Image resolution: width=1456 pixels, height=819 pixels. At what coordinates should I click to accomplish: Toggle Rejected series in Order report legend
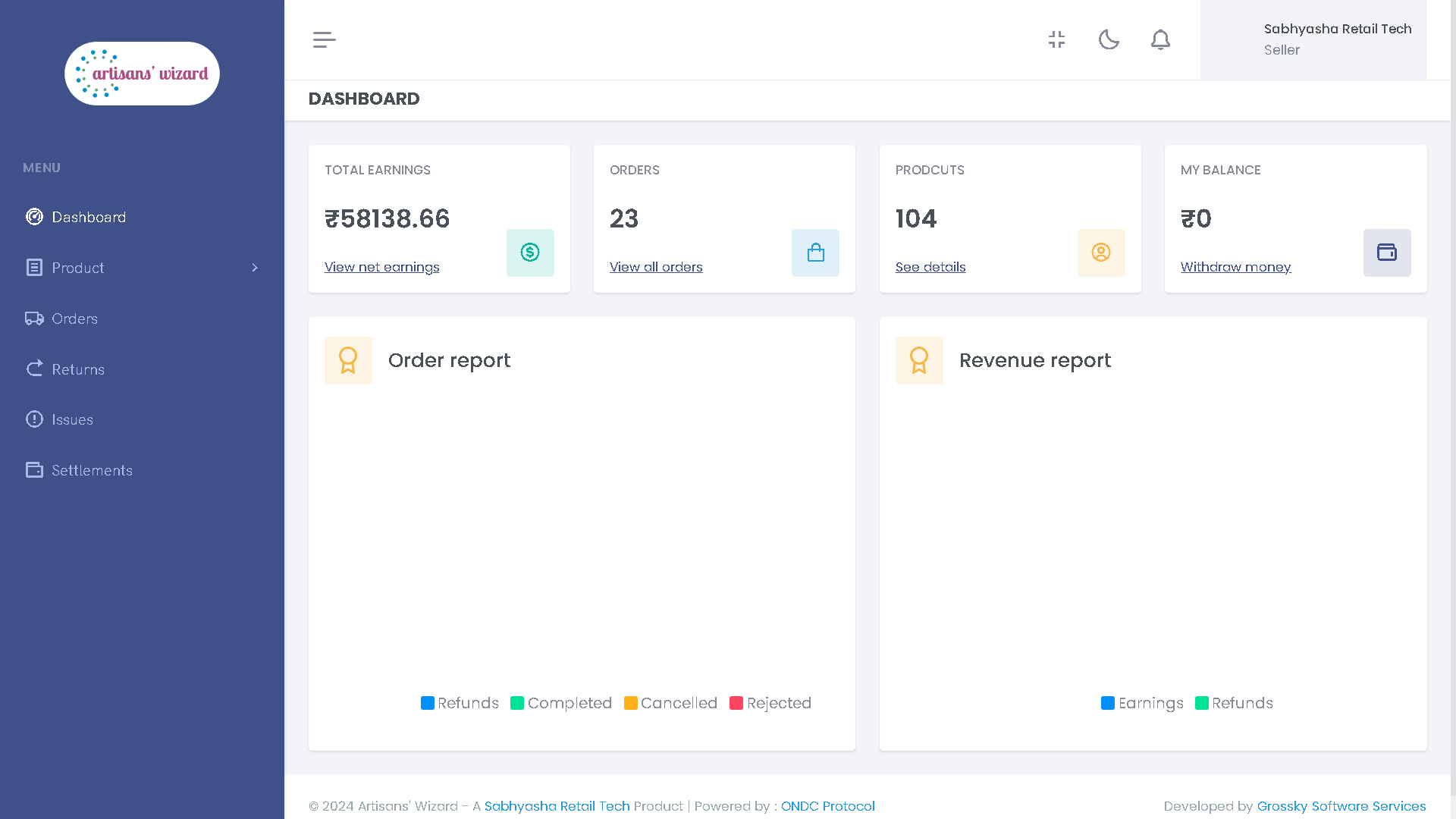tap(770, 703)
